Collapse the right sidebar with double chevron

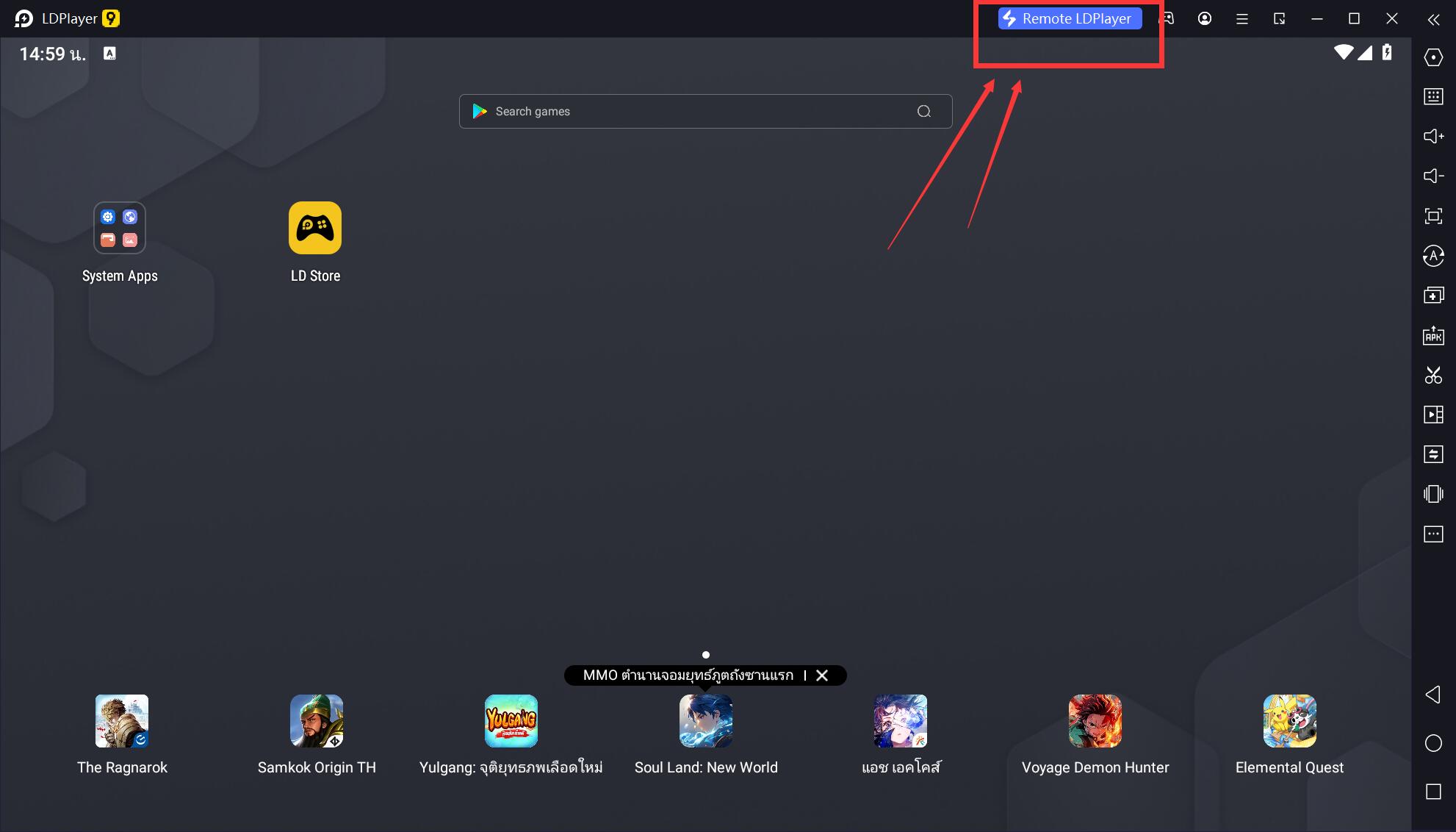coord(1433,20)
